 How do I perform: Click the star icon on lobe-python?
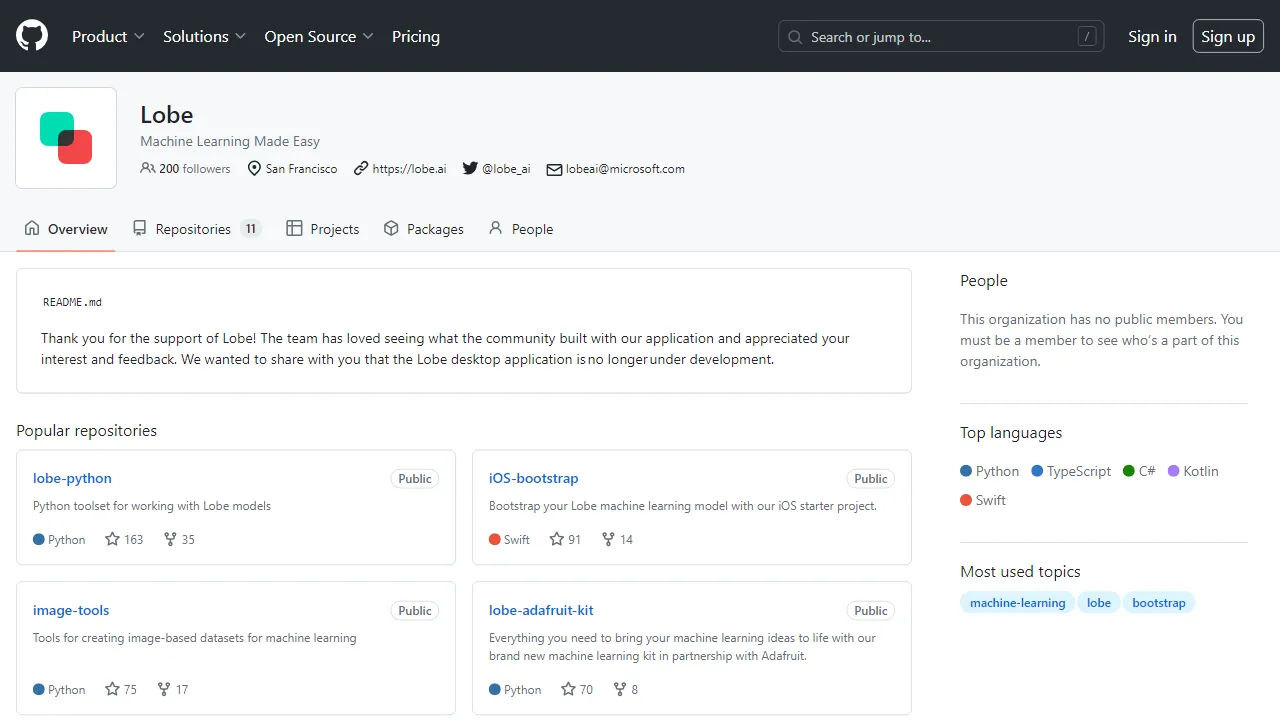coord(113,539)
